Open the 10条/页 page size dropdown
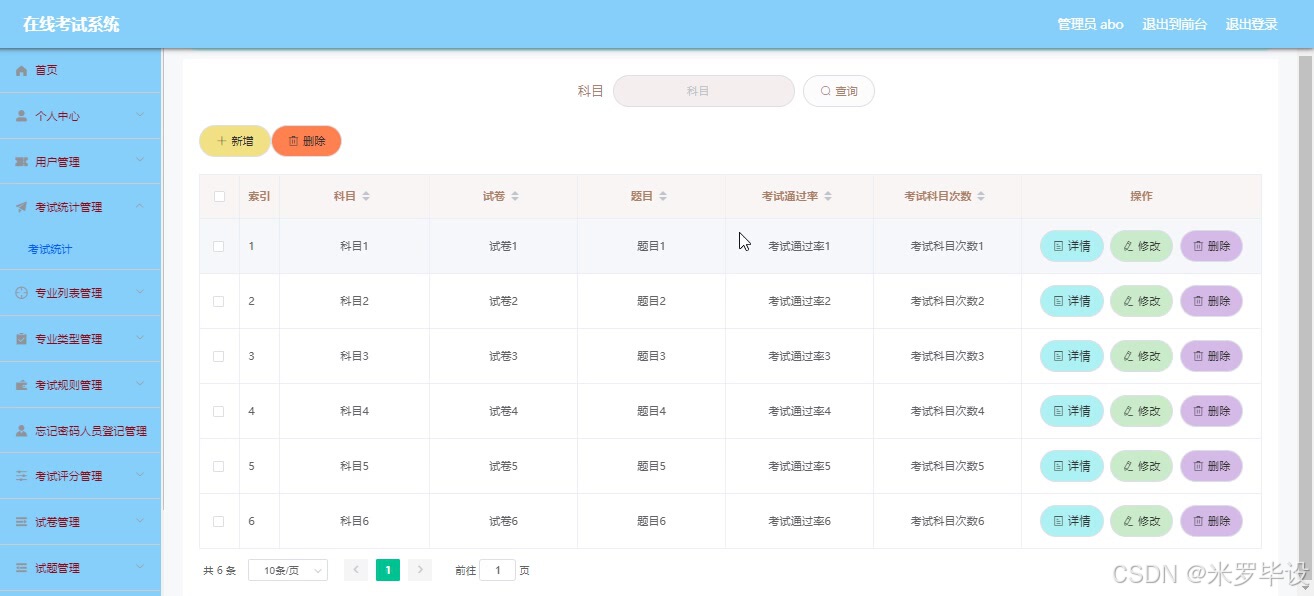 pos(288,570)
